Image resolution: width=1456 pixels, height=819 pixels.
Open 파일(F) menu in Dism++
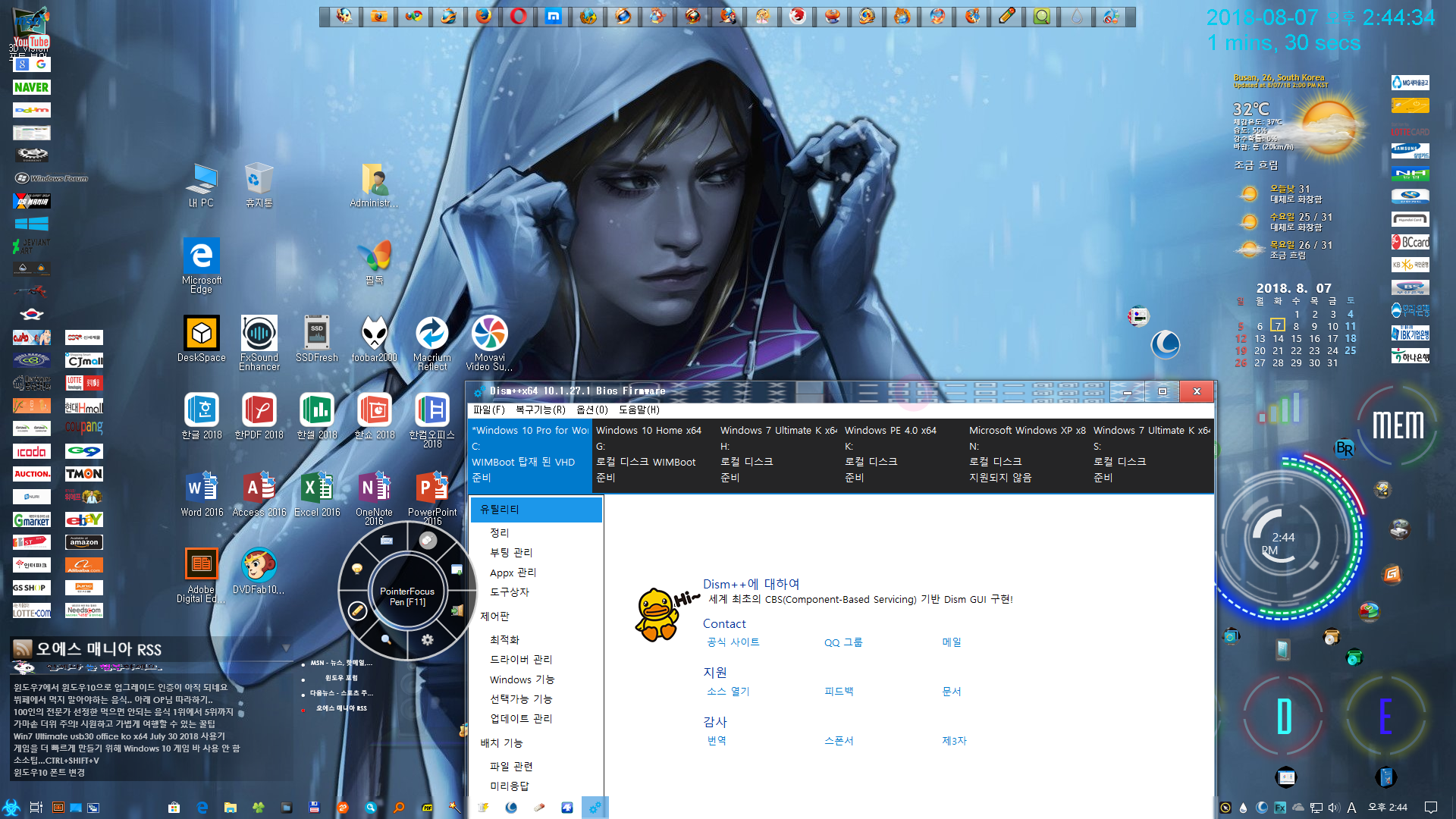coord(489,409)
